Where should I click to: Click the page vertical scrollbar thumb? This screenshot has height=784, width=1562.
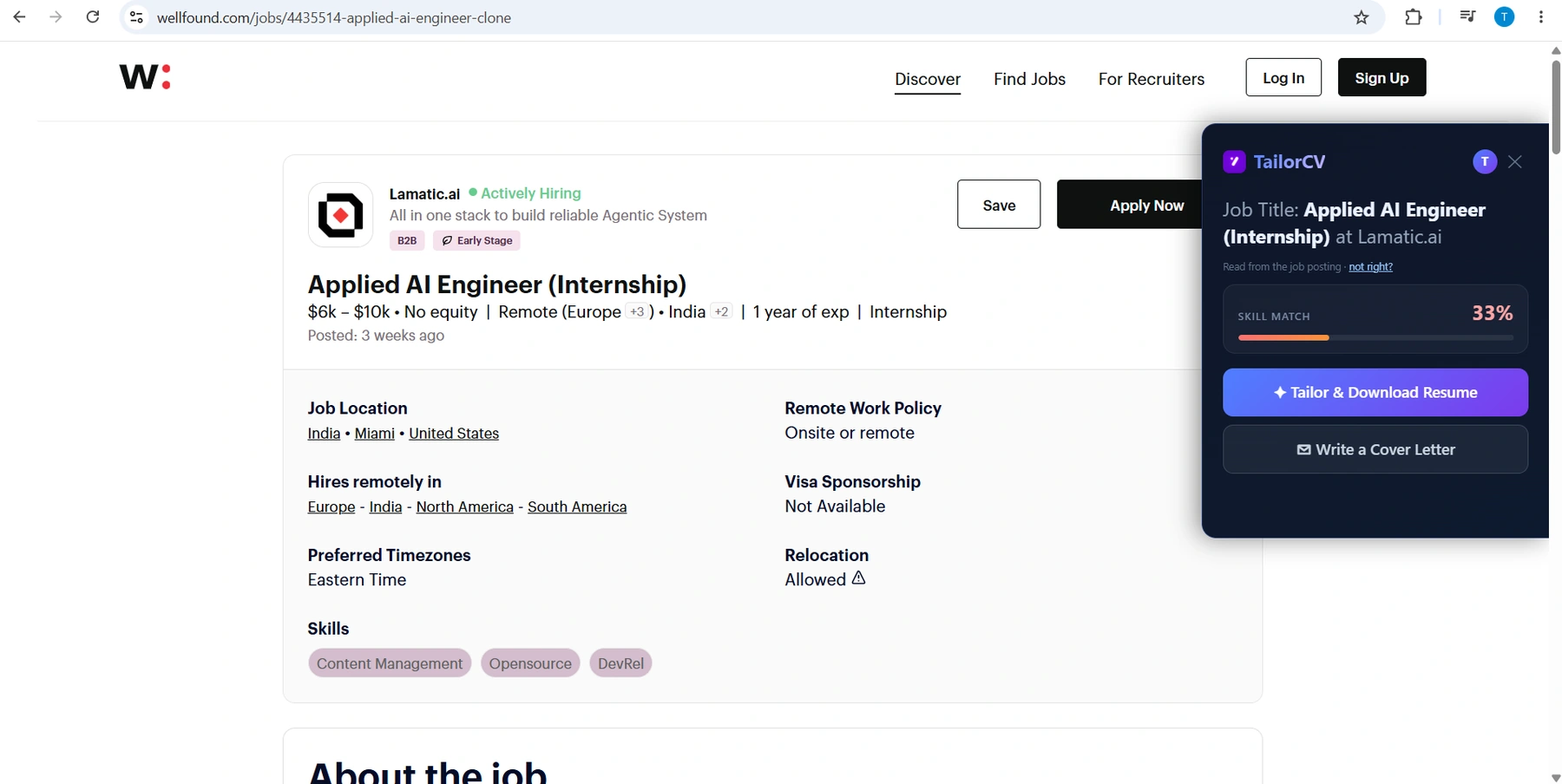click(x=1555, y=108)
